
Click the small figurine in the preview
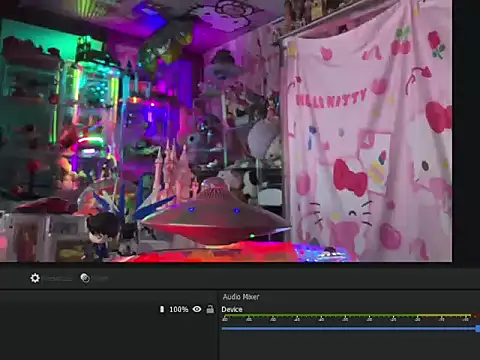click(x=100, y=236)
